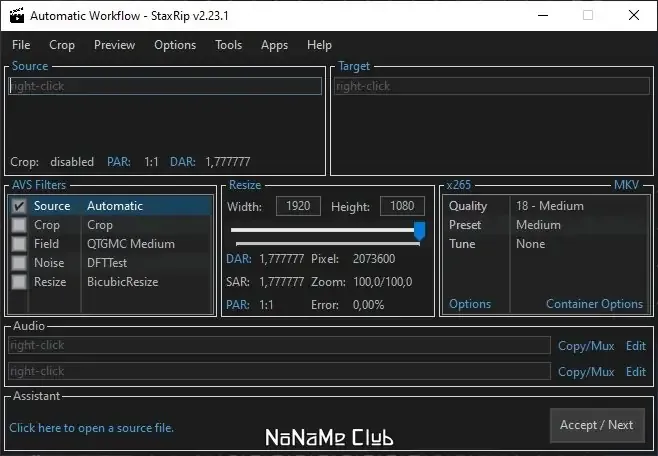Click the resize slider handle
The height and width of the screenshot is (456, 658).
(x=419, y=231)
